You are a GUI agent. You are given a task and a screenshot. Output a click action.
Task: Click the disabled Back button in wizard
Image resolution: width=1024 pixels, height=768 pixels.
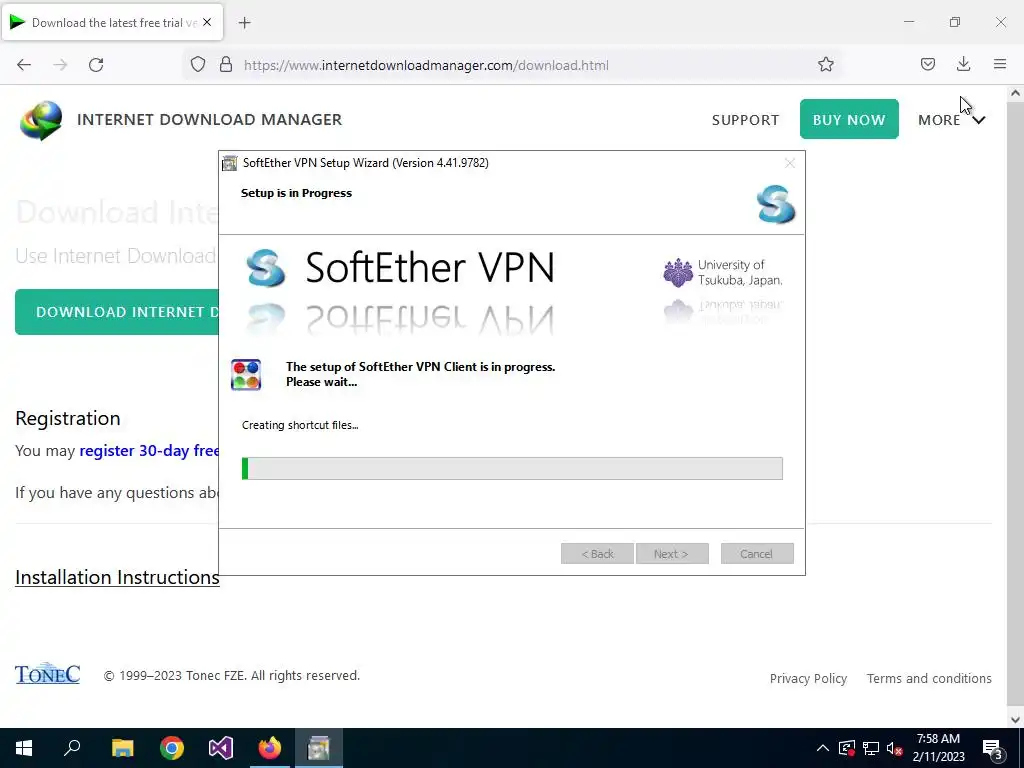[597, 554]
